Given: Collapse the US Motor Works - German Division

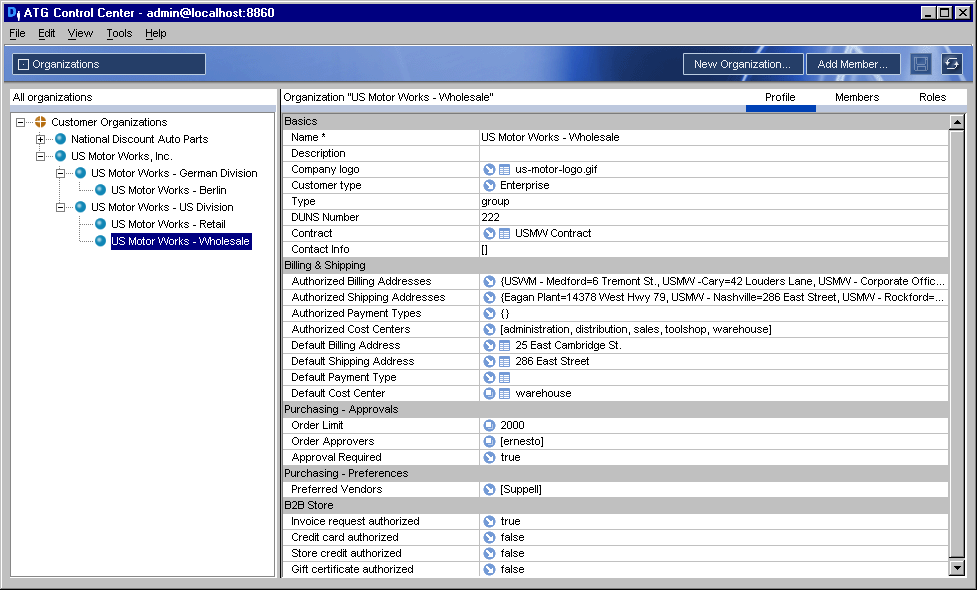Looking at the screenshot, I should click(x=60, y=173).
